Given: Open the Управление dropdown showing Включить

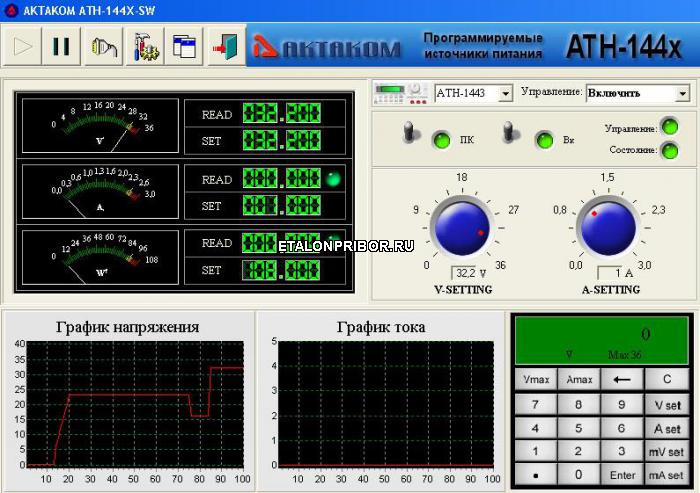Looking at the screenshot, I should (x=683, y=94).
